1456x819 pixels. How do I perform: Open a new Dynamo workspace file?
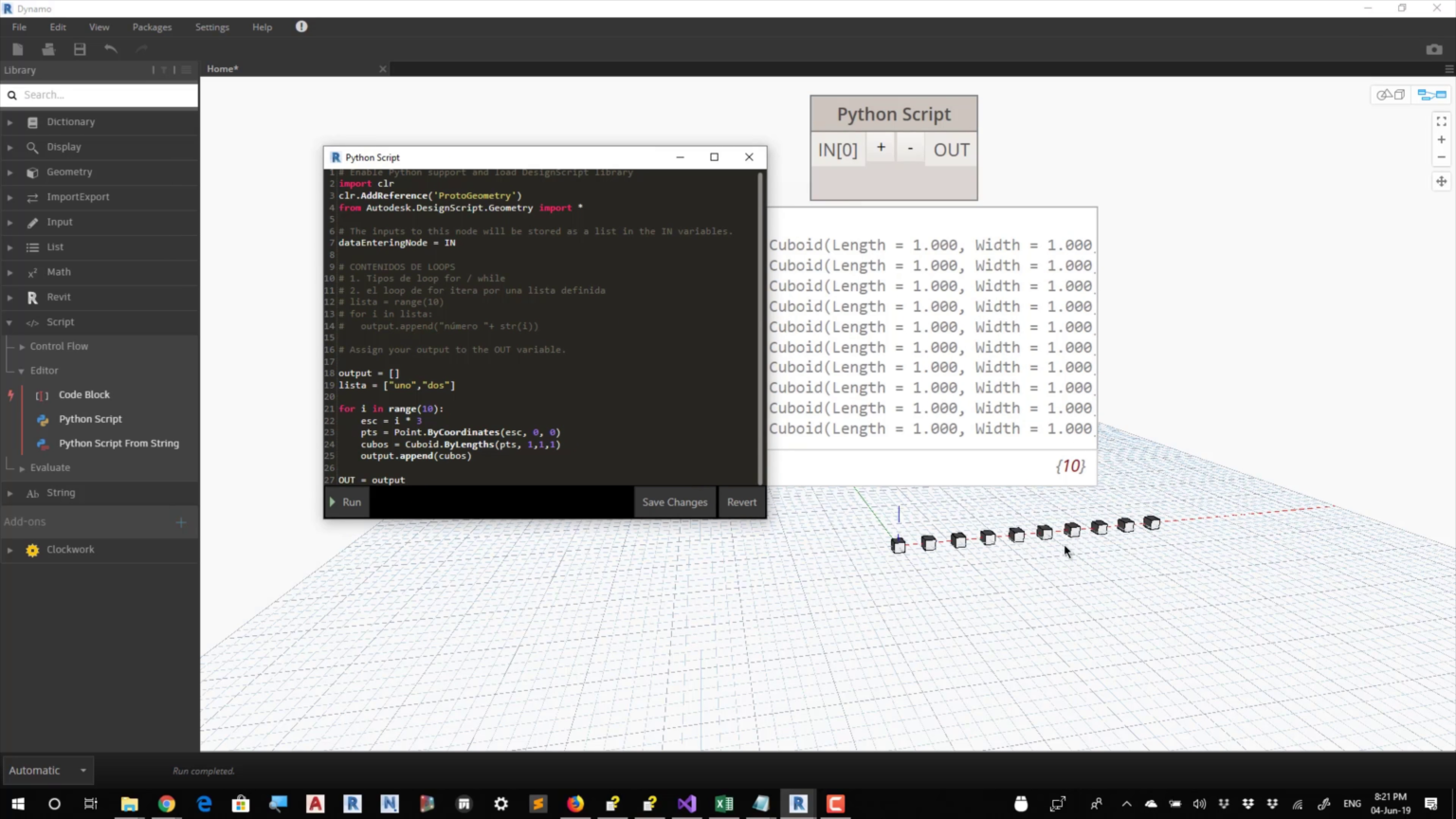(17, 48)
